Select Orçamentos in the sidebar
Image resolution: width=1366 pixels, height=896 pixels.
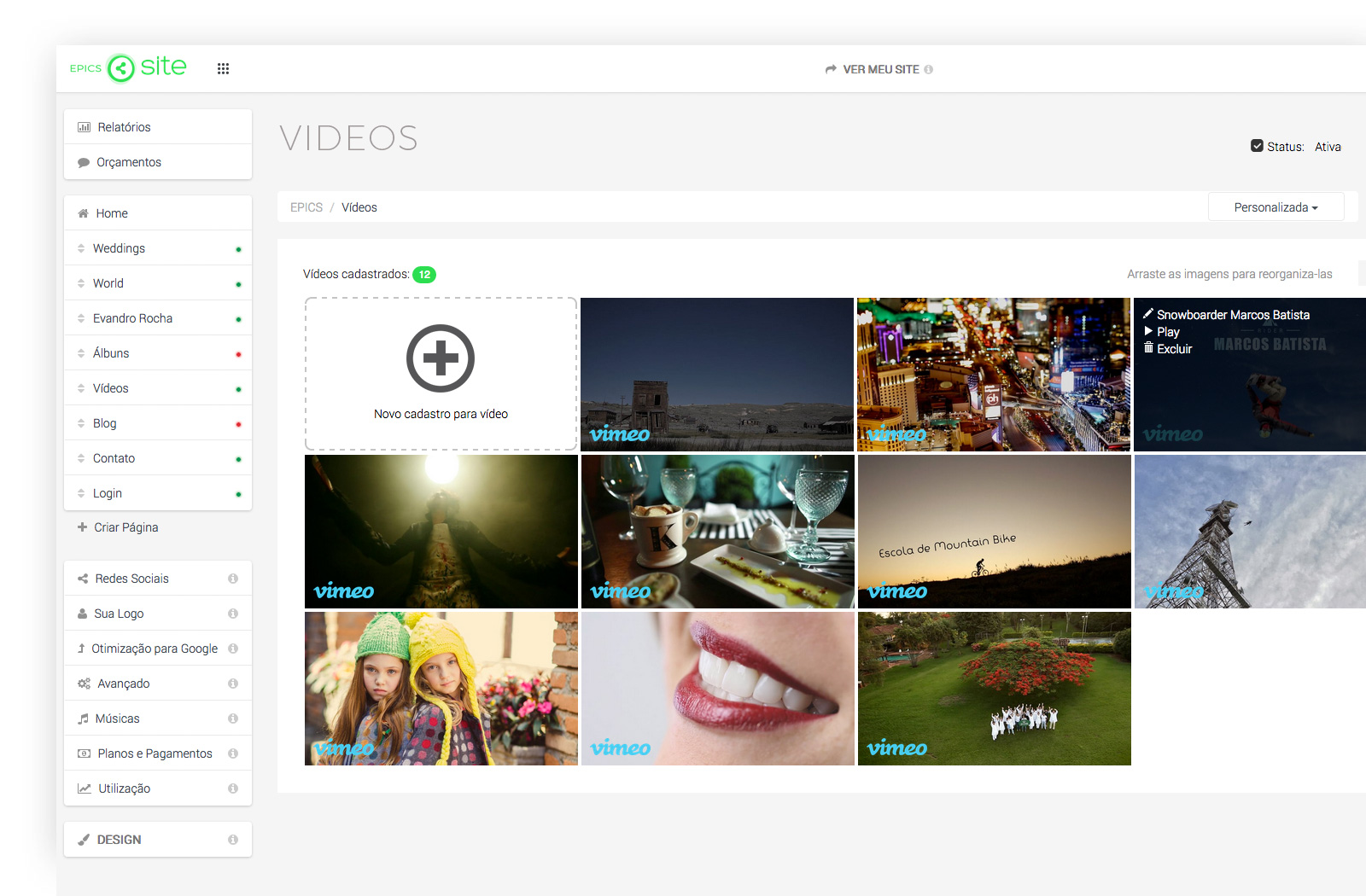click(x=128, y=162)
